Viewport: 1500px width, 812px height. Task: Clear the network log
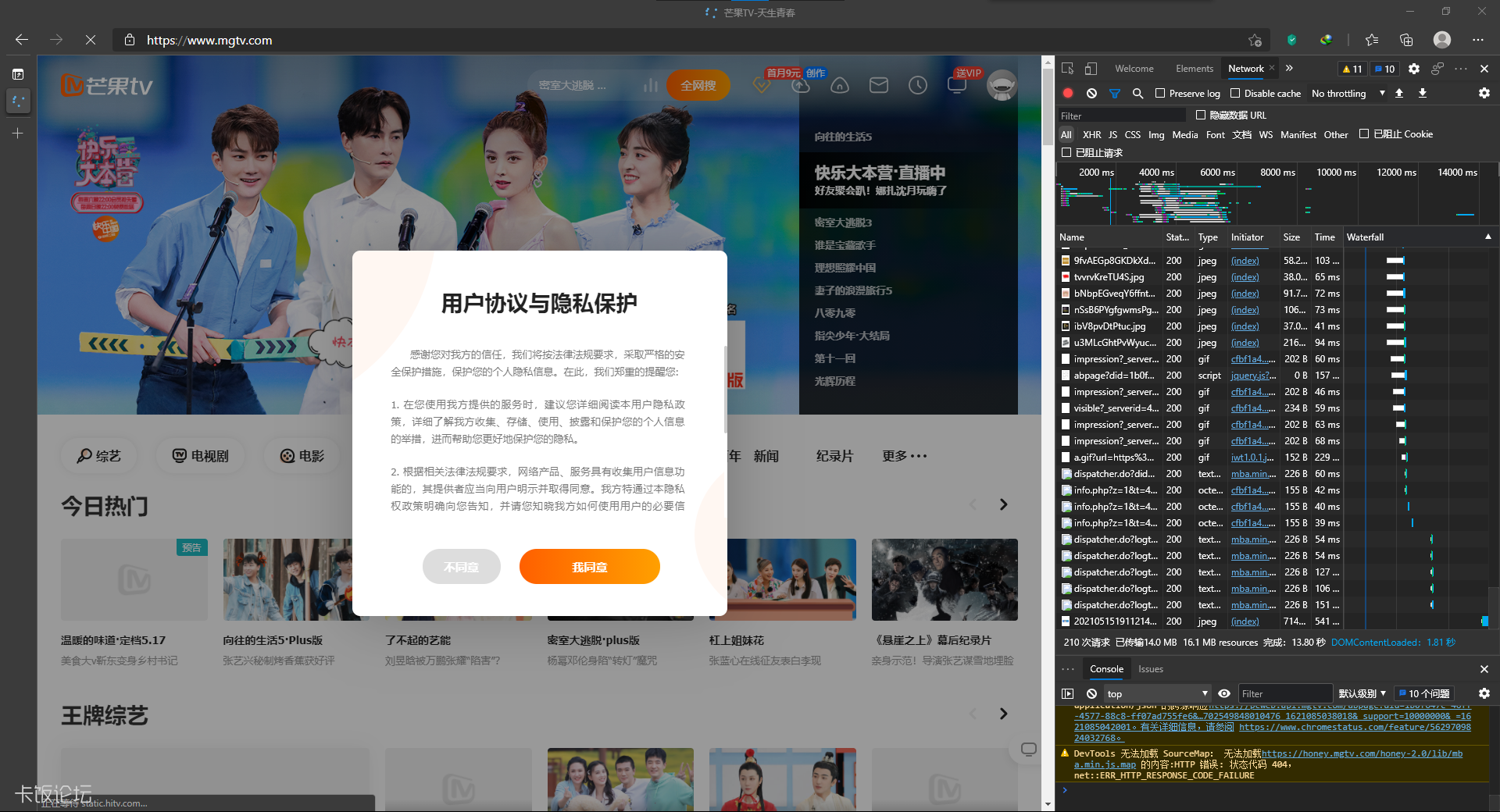[x=1091, y=93]
